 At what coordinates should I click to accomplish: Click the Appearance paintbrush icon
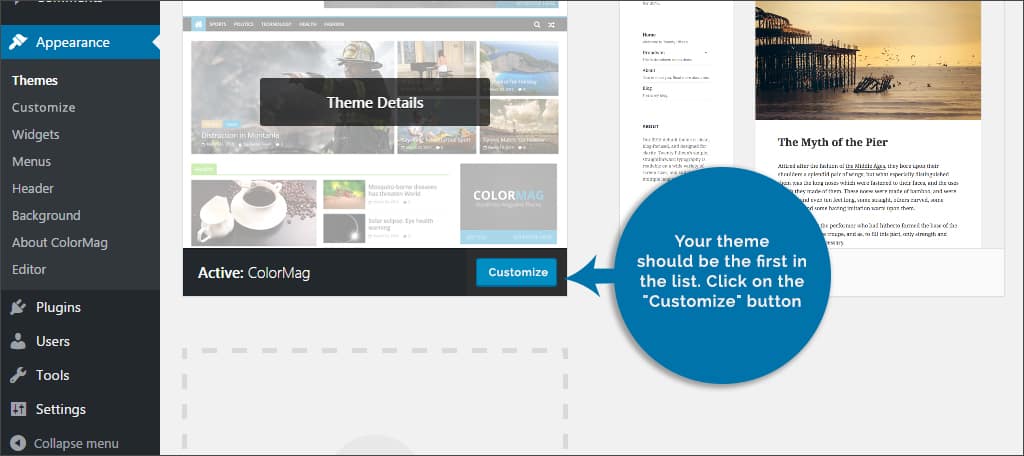point(18,42)
